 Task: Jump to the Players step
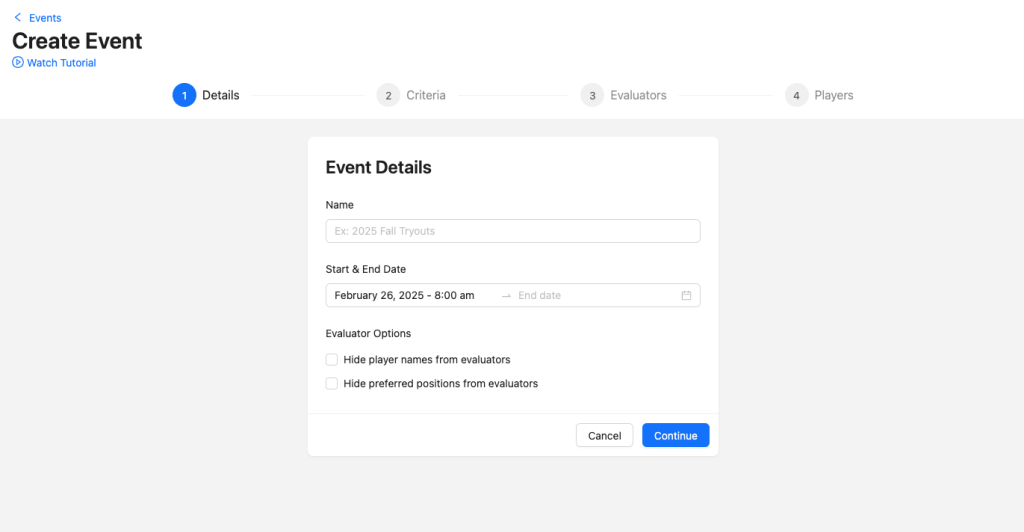click(x=834, y=96)
